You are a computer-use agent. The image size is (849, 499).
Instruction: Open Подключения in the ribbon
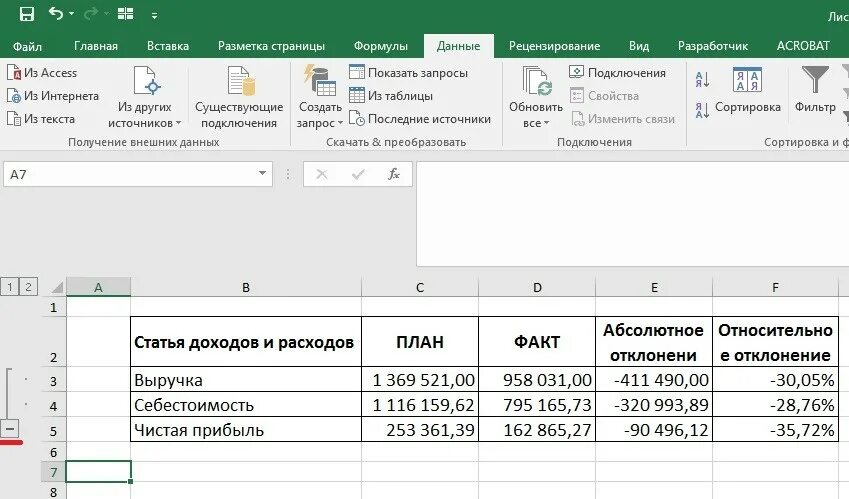(x=617, y=73)
